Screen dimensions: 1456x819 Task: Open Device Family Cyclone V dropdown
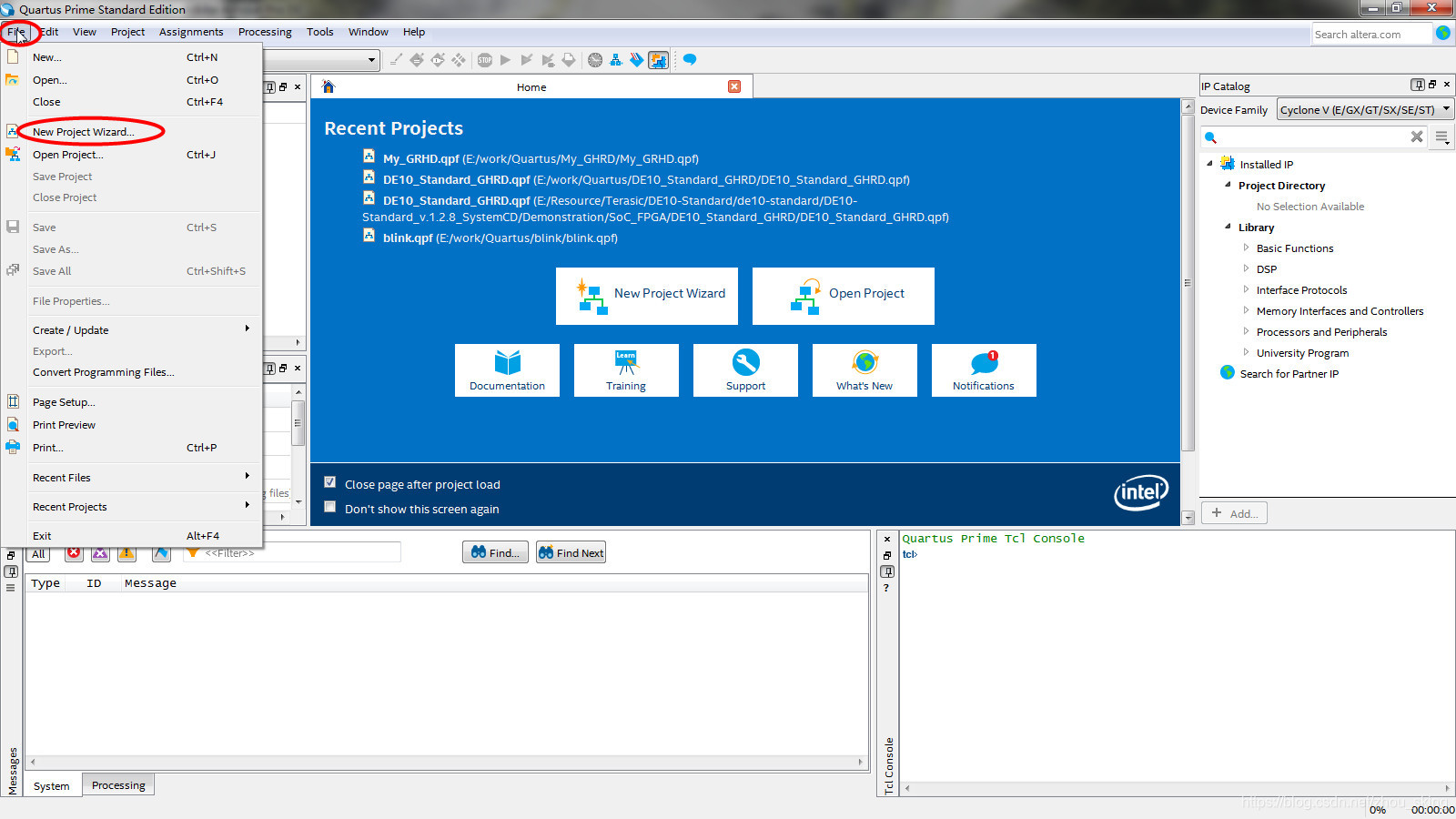[1365, 109]
